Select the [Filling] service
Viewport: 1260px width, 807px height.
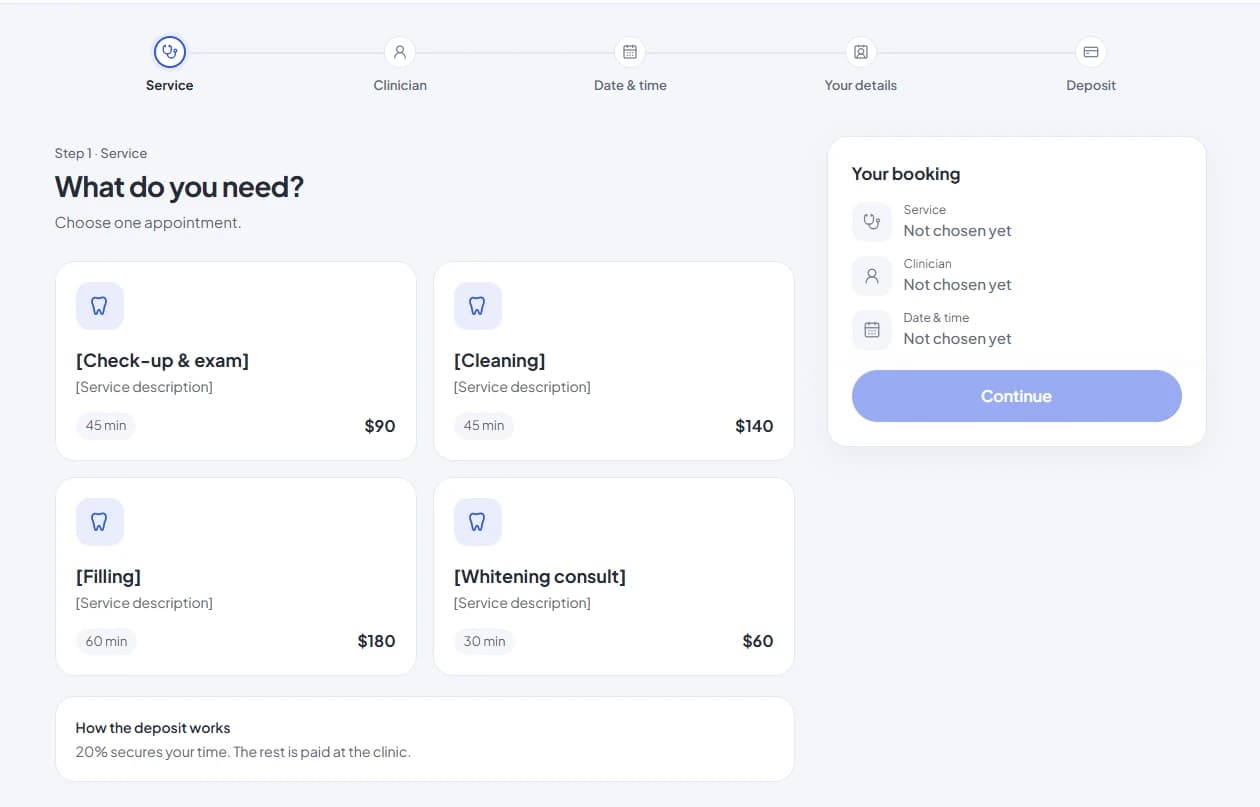(236, 576)
